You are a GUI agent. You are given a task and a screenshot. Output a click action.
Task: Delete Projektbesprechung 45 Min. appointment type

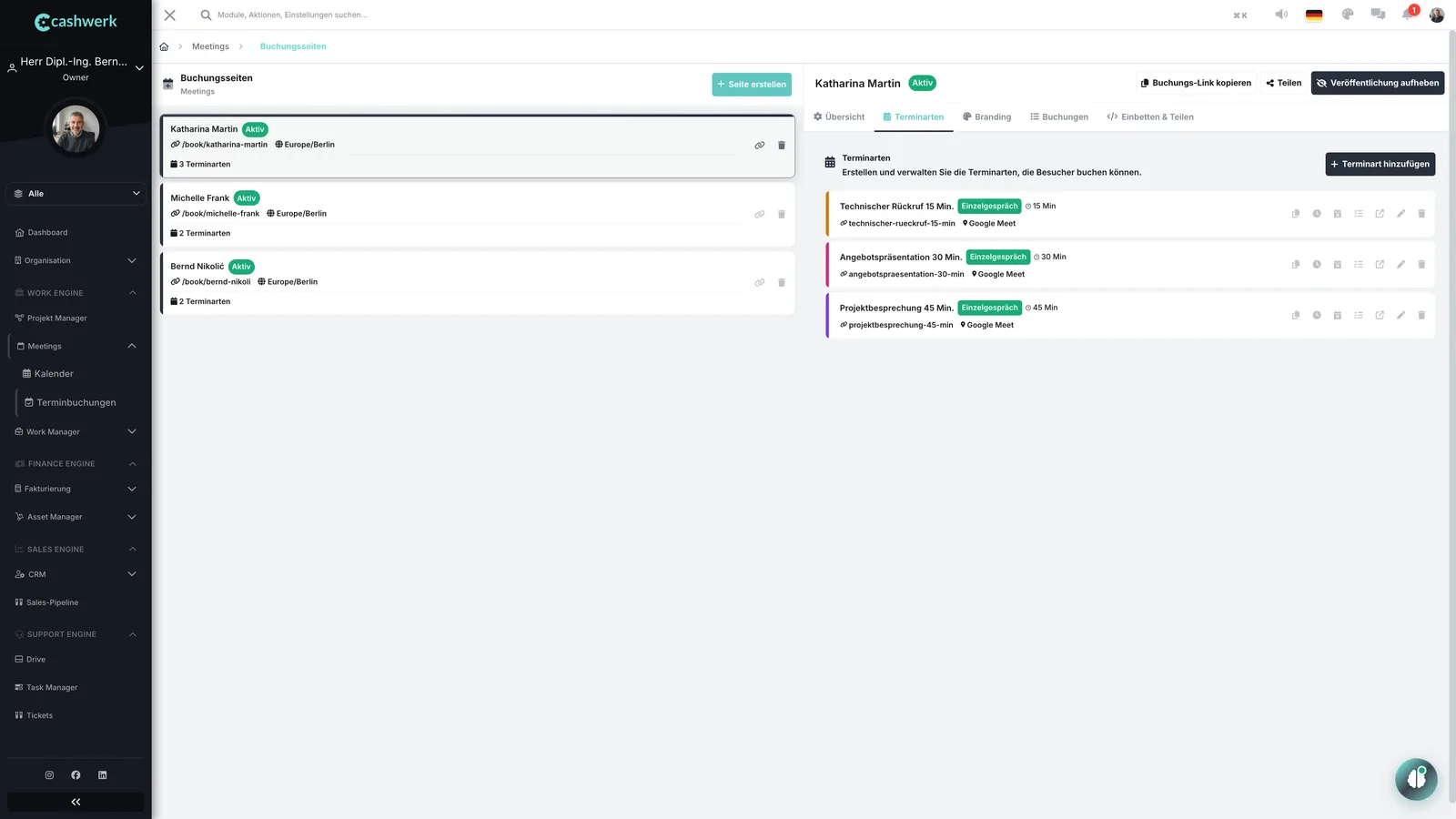(1421, 316)
